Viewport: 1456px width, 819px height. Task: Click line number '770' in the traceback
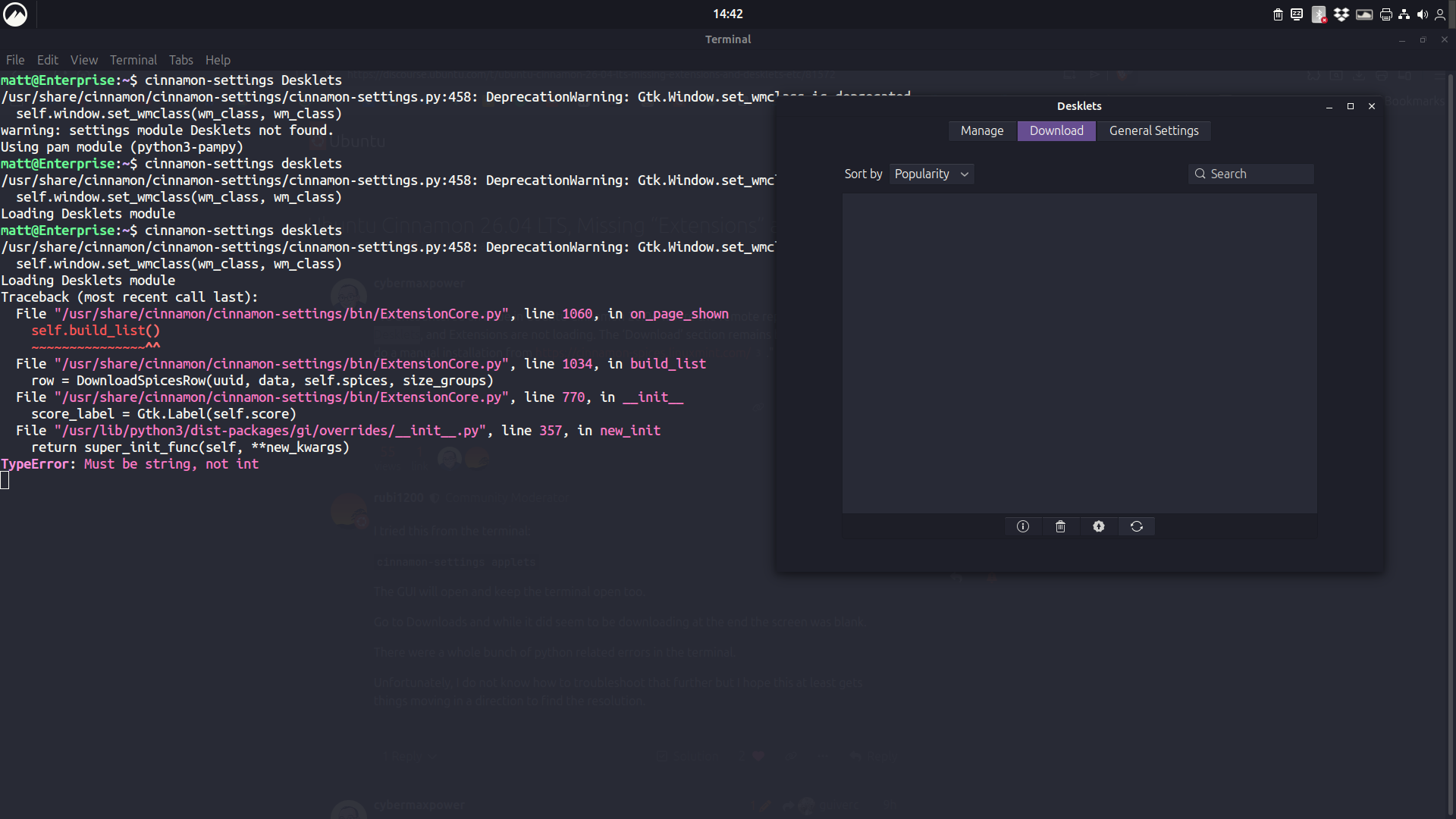pyautogui.click(x=573, y=397)
